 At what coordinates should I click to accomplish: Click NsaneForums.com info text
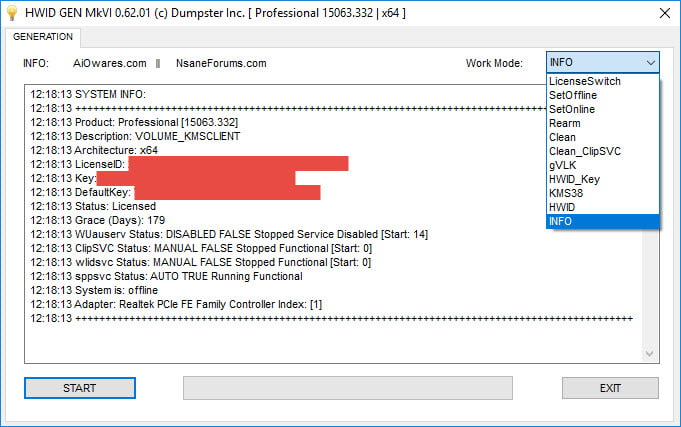(x=221, y=63)
